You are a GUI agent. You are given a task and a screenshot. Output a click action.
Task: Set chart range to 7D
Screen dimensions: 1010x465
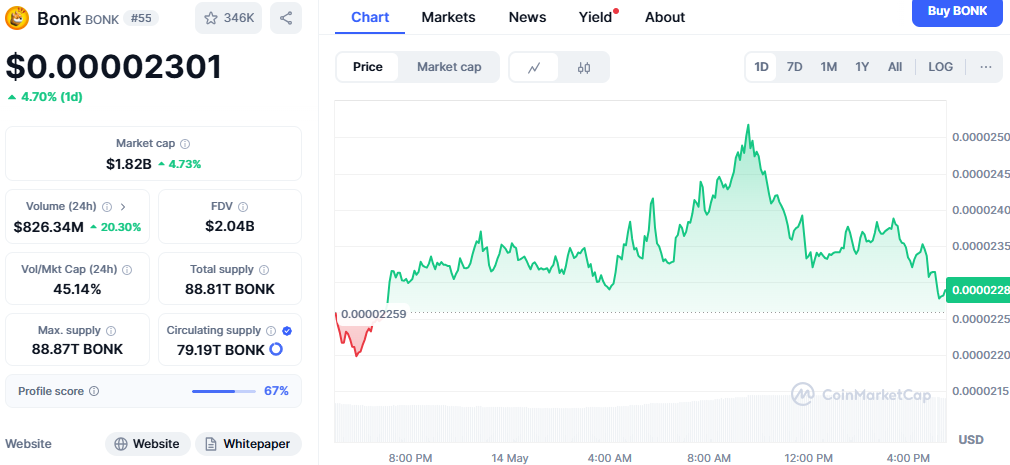pyautogui.click(x=795, y=67)
